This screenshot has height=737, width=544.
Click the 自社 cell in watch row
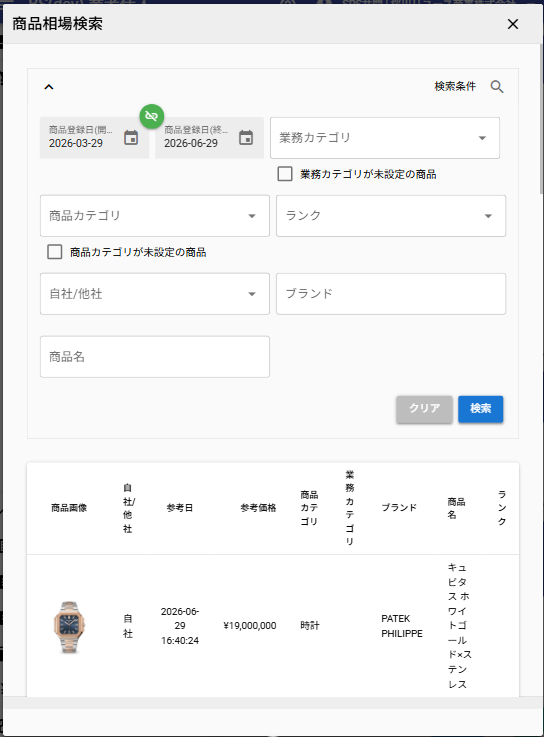pyautogui.click(x=128, y=626)
